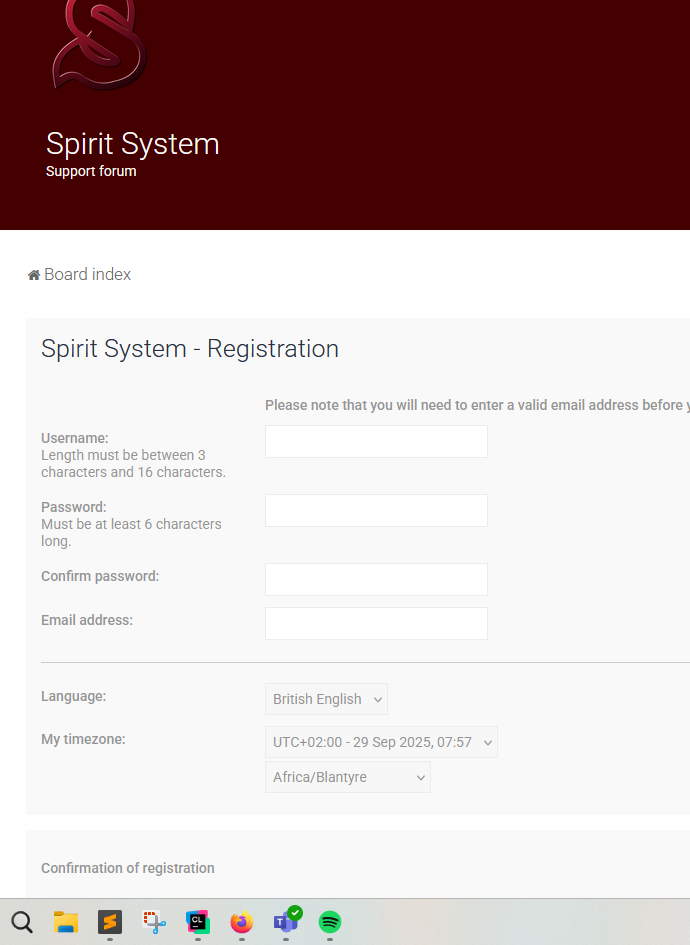Go to the Board index link
The width and height of the screenshot is (690, 945).
pos(87,275)
